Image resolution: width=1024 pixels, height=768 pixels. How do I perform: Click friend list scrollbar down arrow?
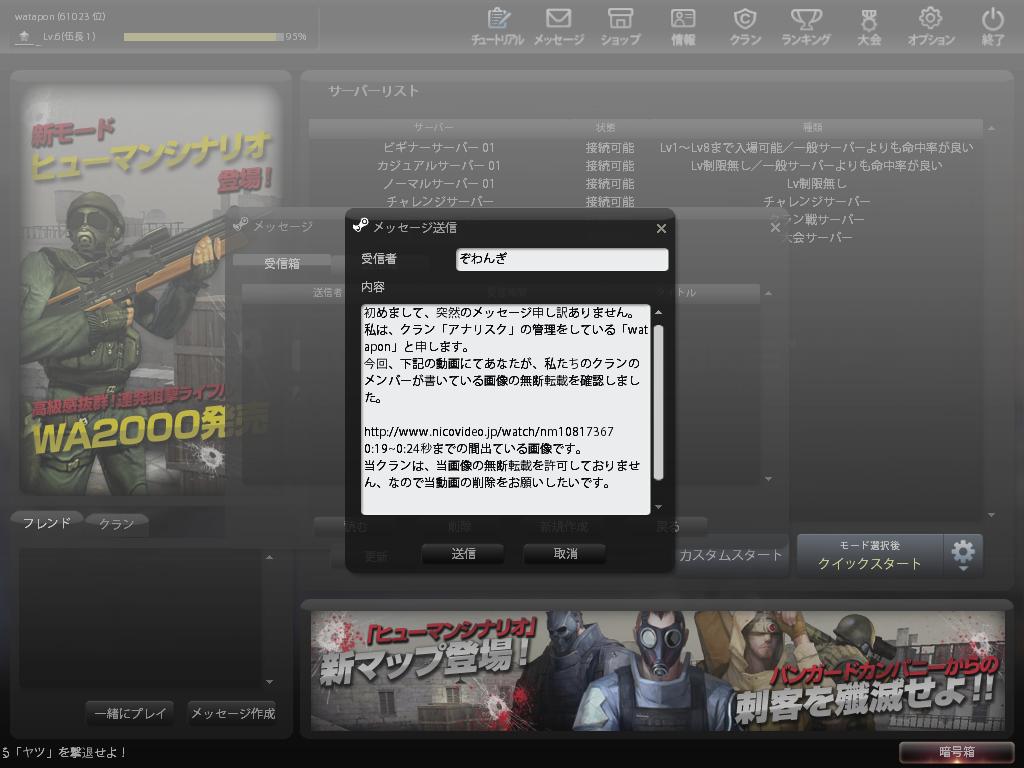pyautogui.click(x=269, y=682)
